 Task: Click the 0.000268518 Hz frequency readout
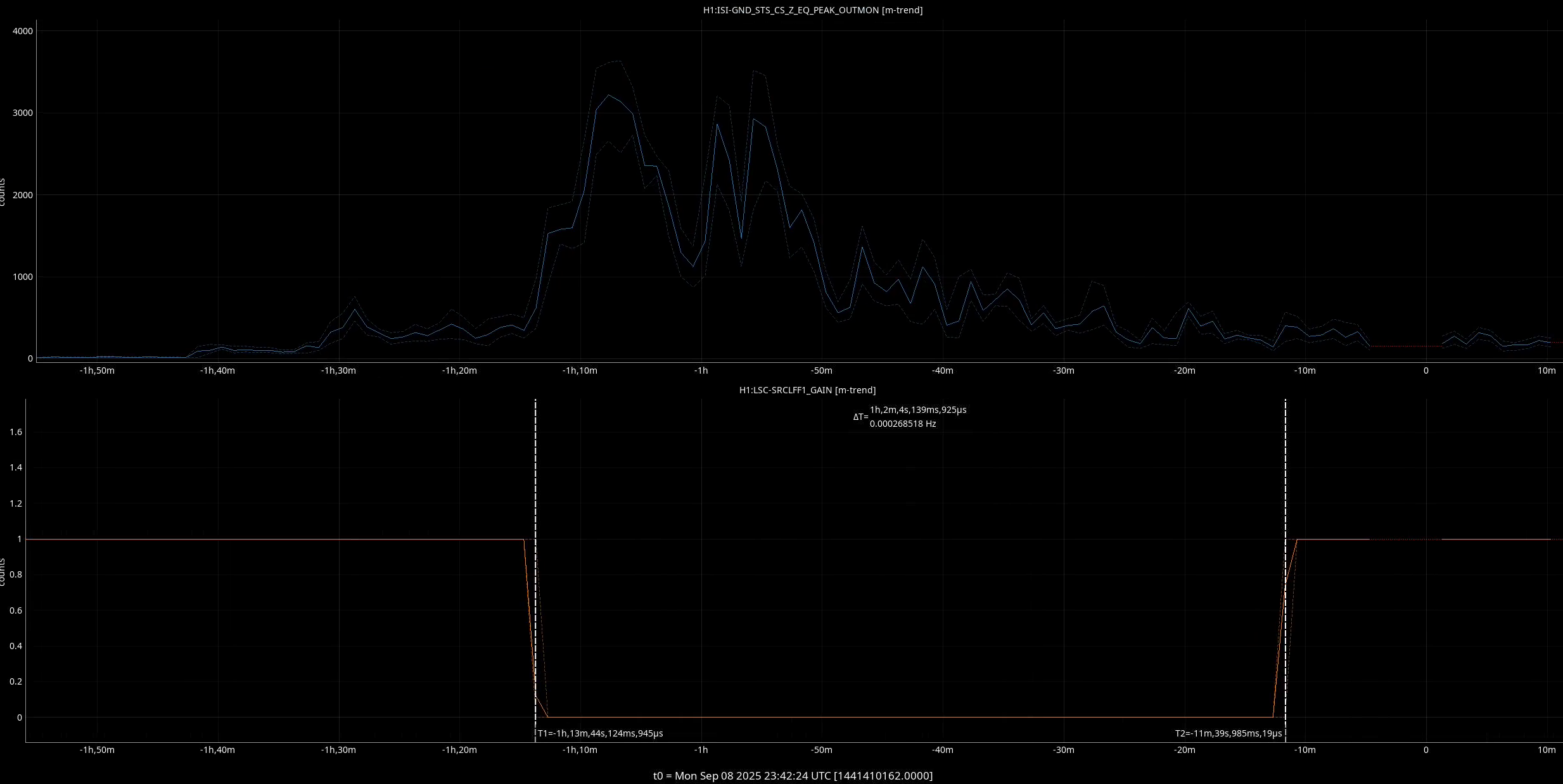pos(902,424)
